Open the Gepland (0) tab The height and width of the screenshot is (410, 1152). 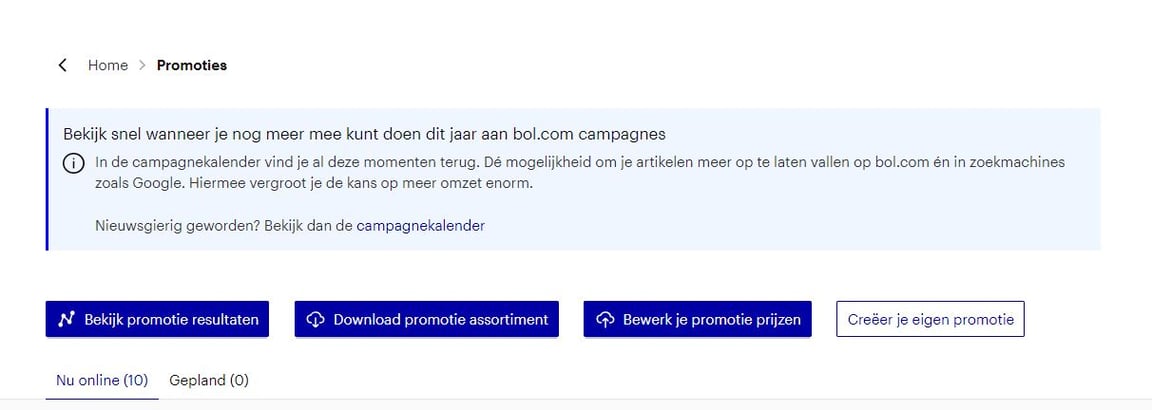point(209,380)
